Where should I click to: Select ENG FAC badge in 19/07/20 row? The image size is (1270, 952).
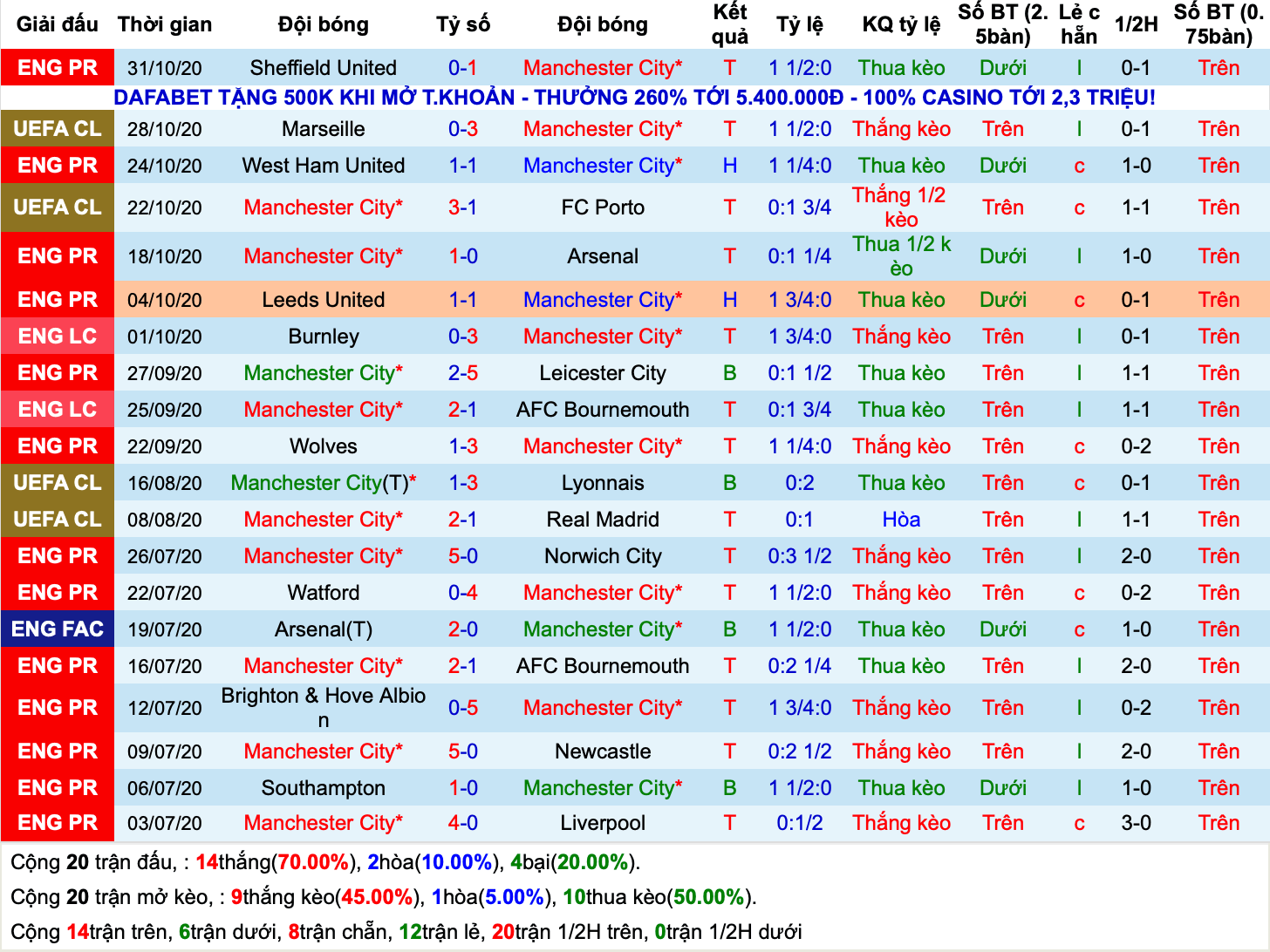[x=58, y=629]
